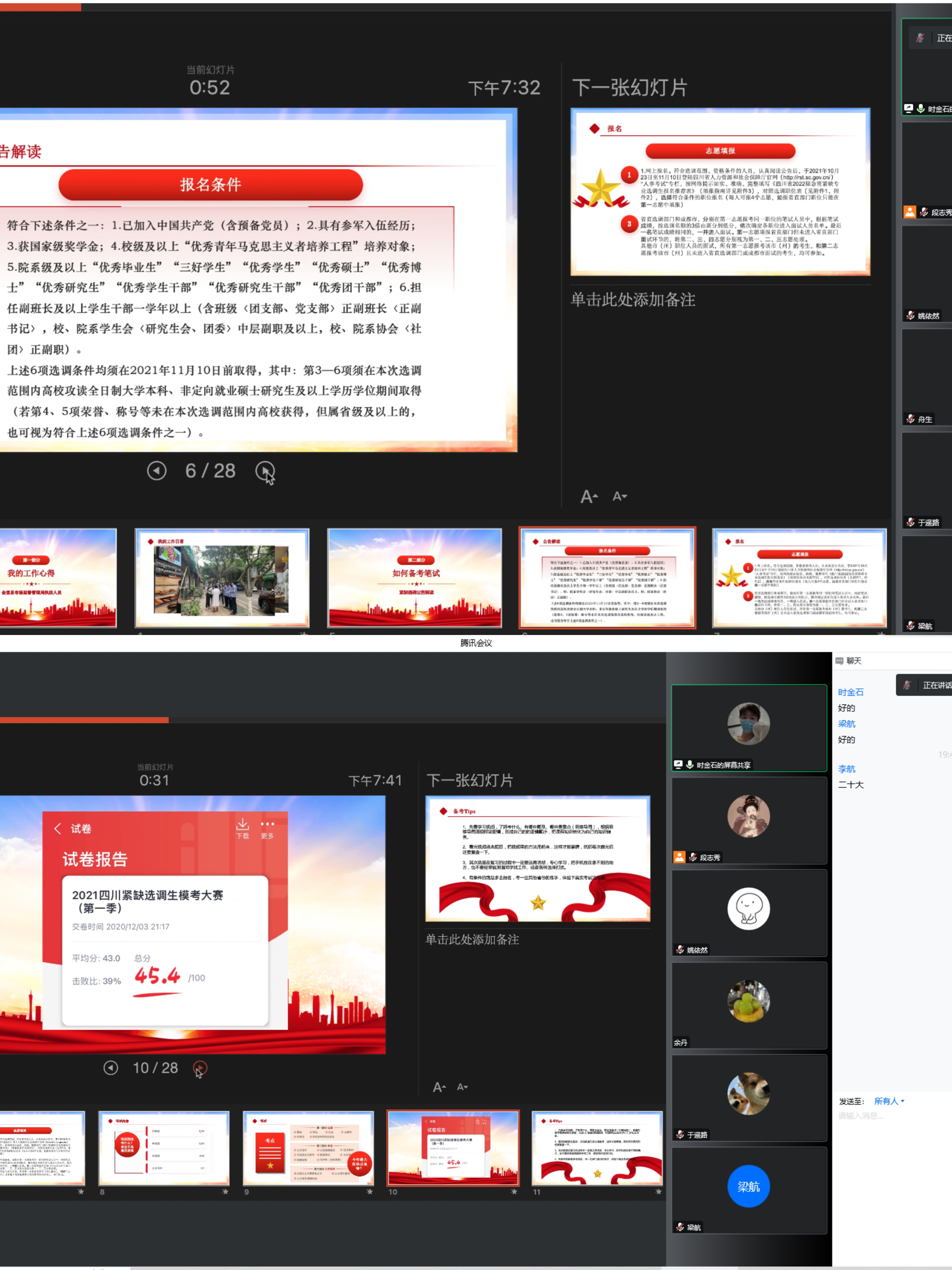The image size is (952, 1270).
Task: Go back from slide 10/28
Action: (111, 1067)
